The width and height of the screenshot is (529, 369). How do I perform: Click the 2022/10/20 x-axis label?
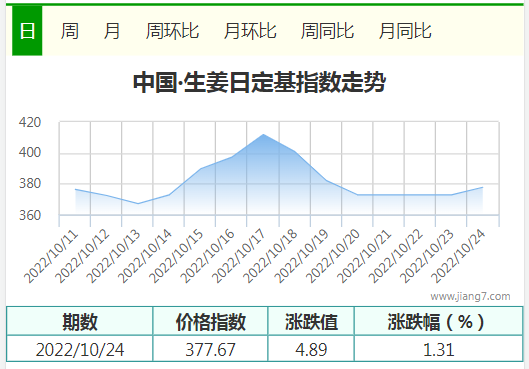pos(333,257)
